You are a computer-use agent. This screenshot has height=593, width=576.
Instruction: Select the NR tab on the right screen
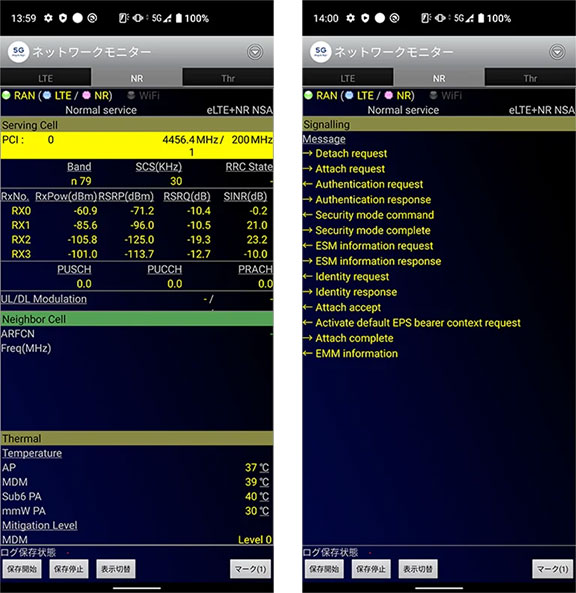click(x=439, y=78)
